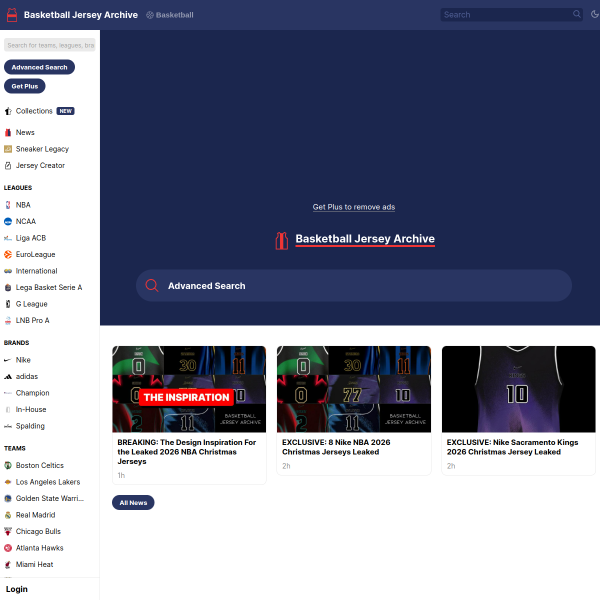Go to Jersey Creator in sidebar

[39, 165]
